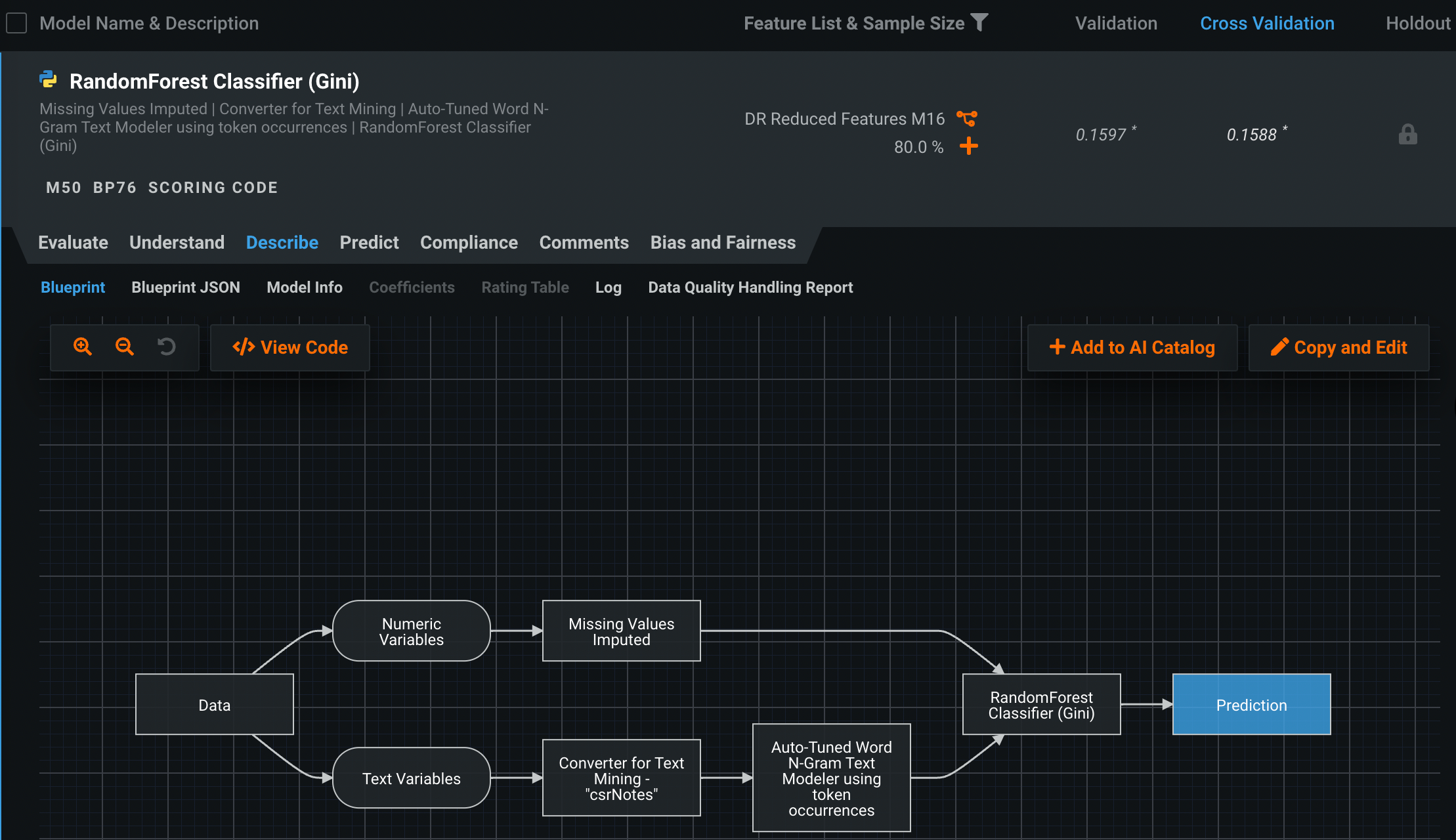
Task: Click the orange plus next to 80.0 %
Action: click(x=968, y=146)
